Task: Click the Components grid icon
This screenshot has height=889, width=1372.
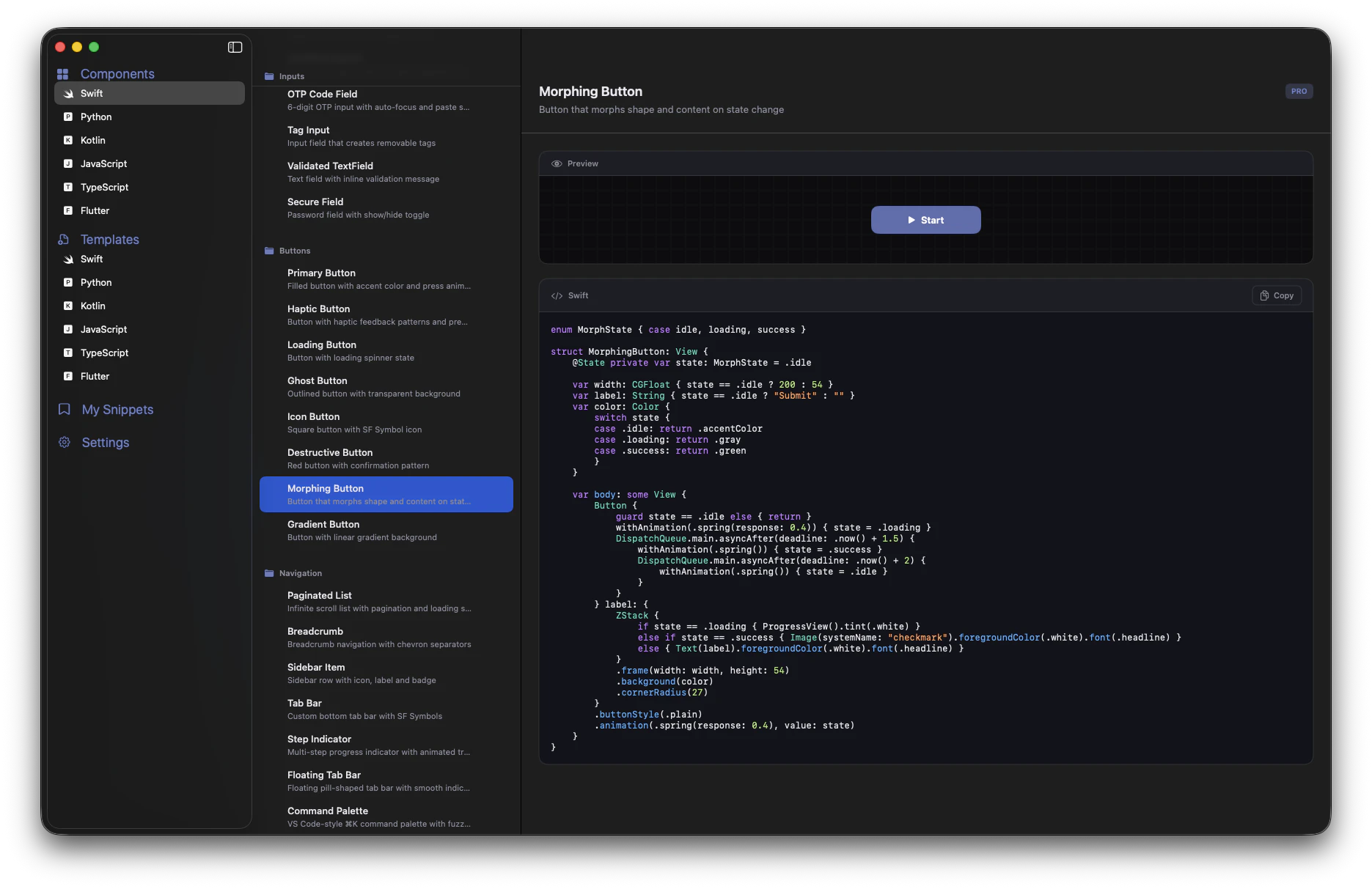Action: click(x=63, y=74)
